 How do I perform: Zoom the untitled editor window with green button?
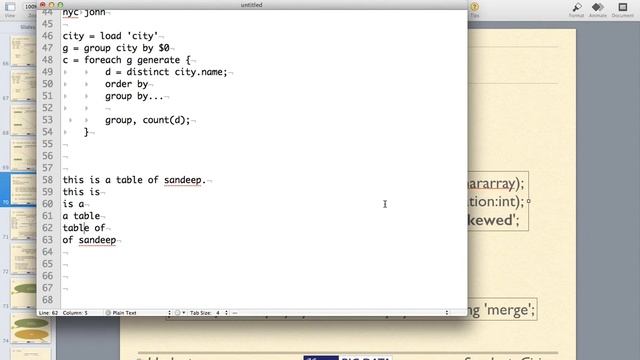pyautogui.click(x=60, y=5)
